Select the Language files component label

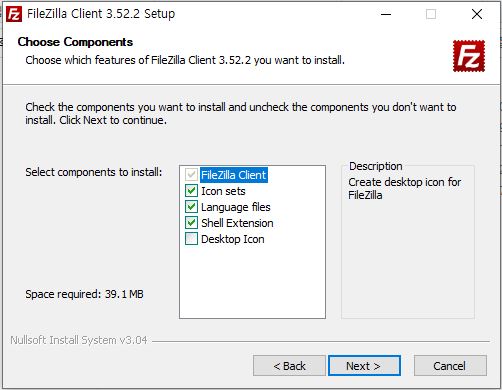coord(236,207)
